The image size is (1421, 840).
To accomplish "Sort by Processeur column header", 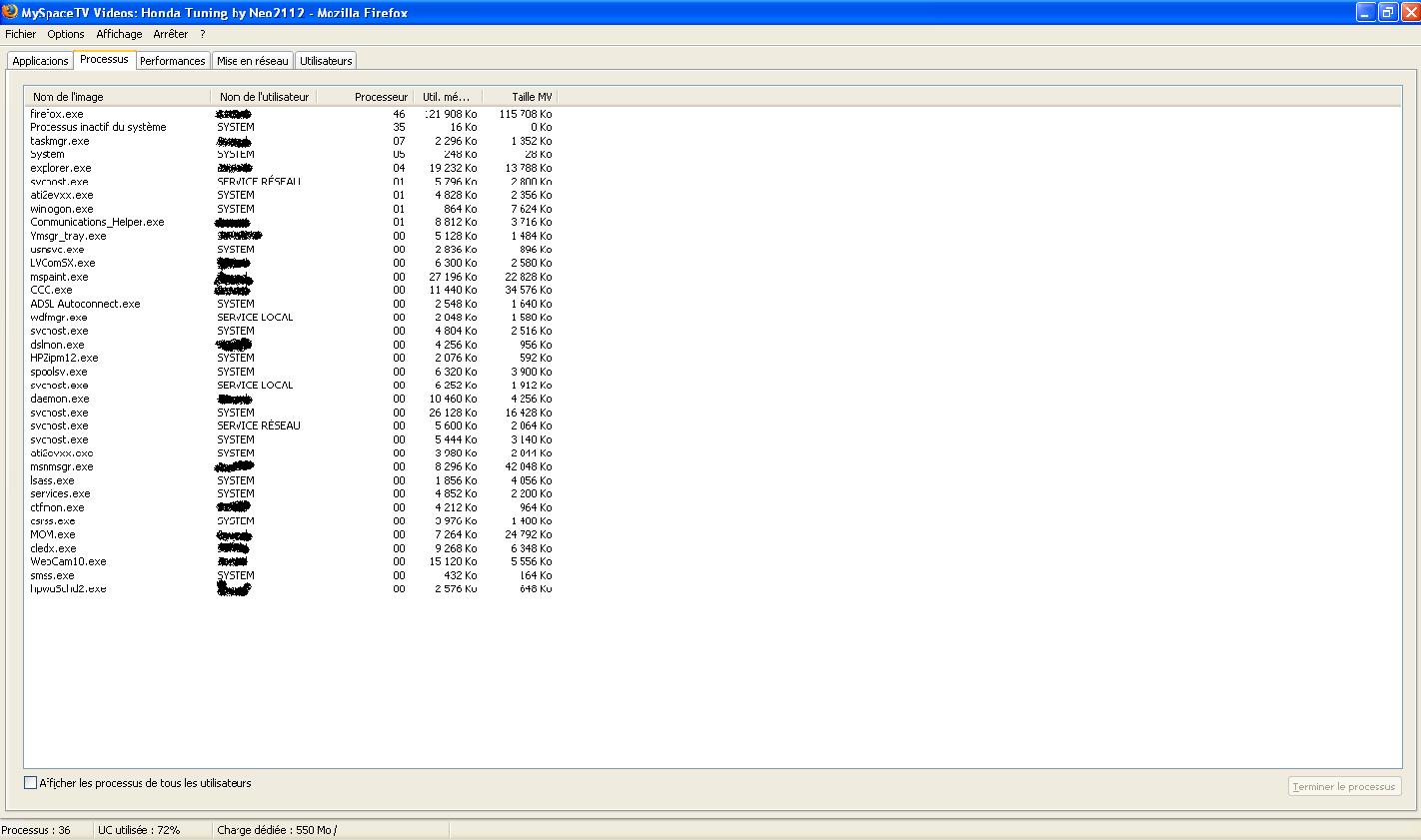I will [380, 97].
